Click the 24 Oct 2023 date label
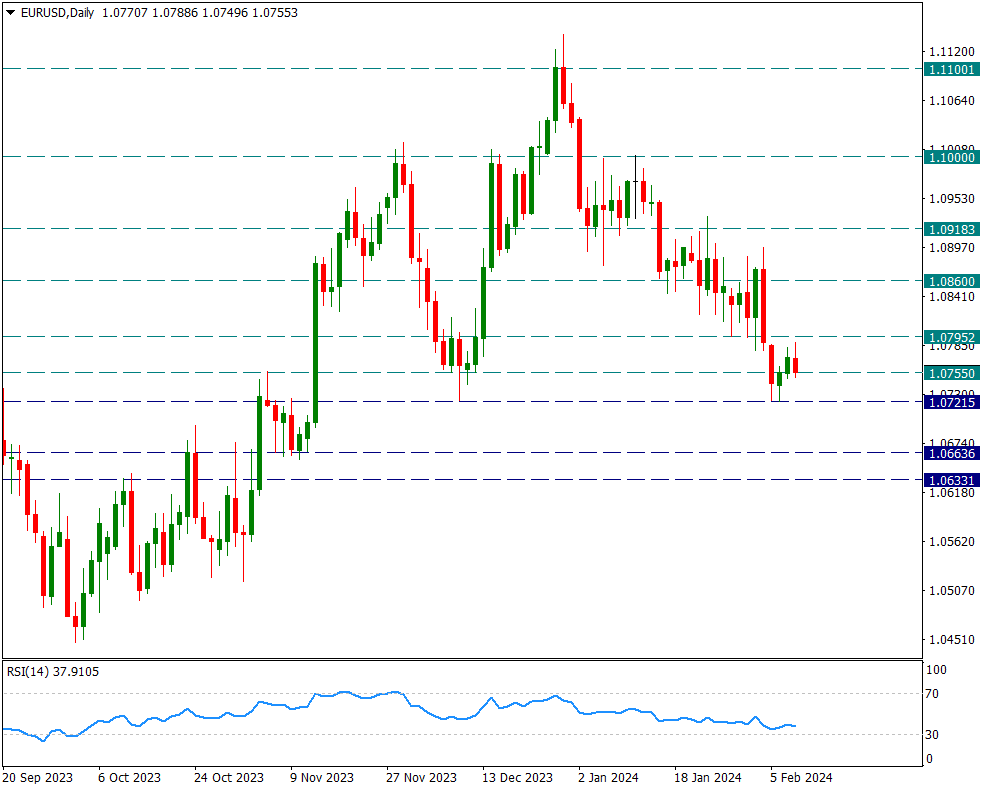Screen dimensions: 986x790 [x=229, y=777]
